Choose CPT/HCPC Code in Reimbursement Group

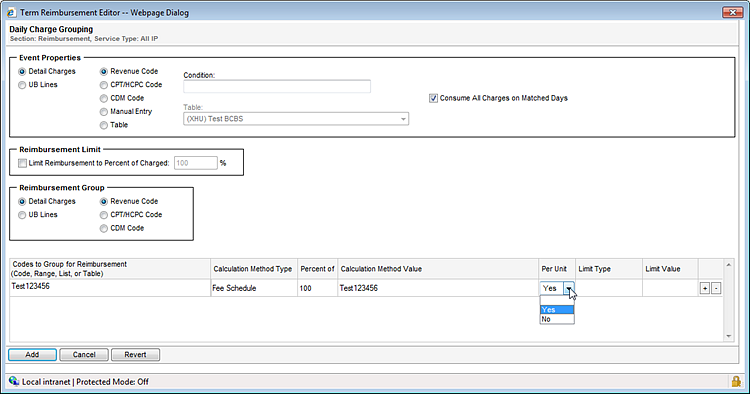pos(104,215)
